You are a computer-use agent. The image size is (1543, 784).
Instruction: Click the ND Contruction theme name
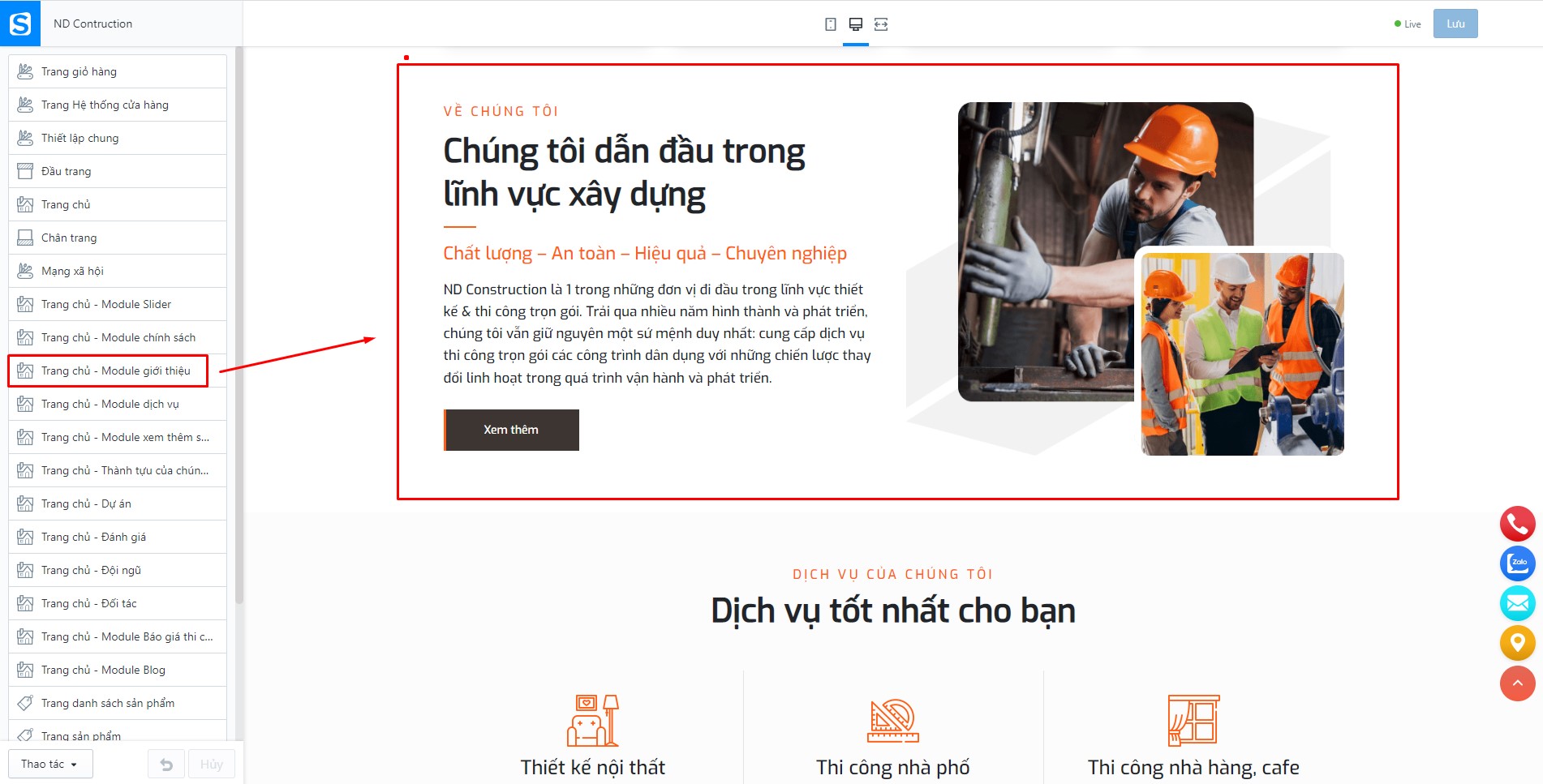click(92, 24)
